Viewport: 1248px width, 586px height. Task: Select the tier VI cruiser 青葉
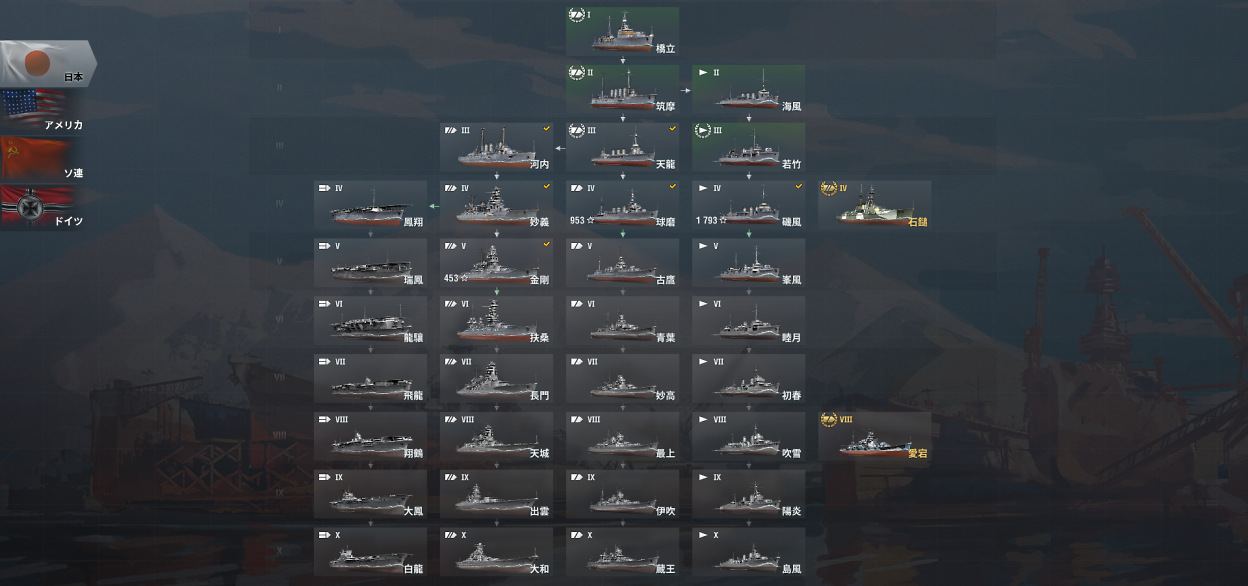(622, 321)
